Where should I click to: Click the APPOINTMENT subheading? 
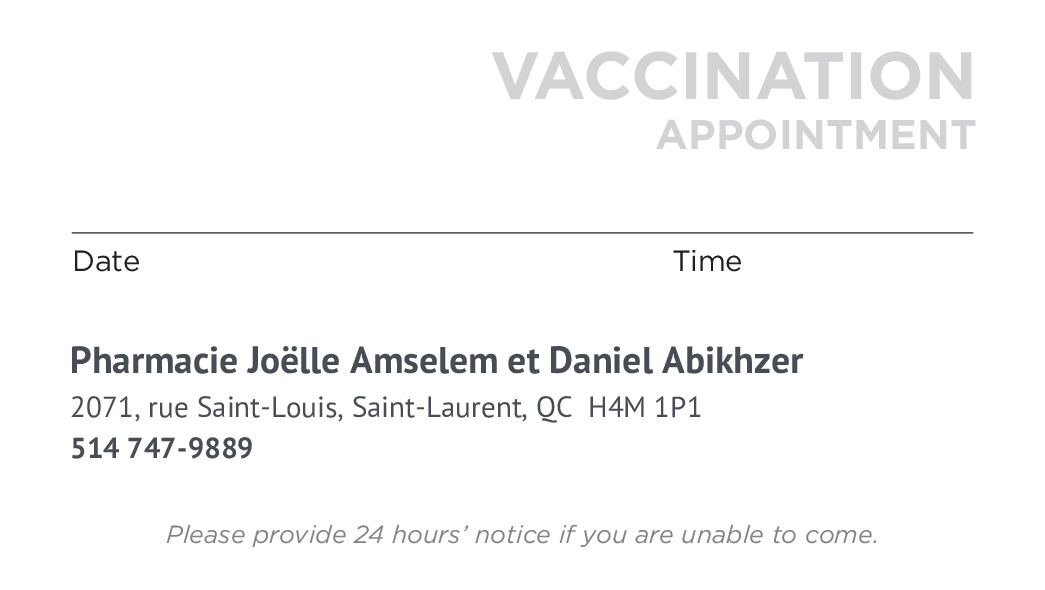coord(815,135)
